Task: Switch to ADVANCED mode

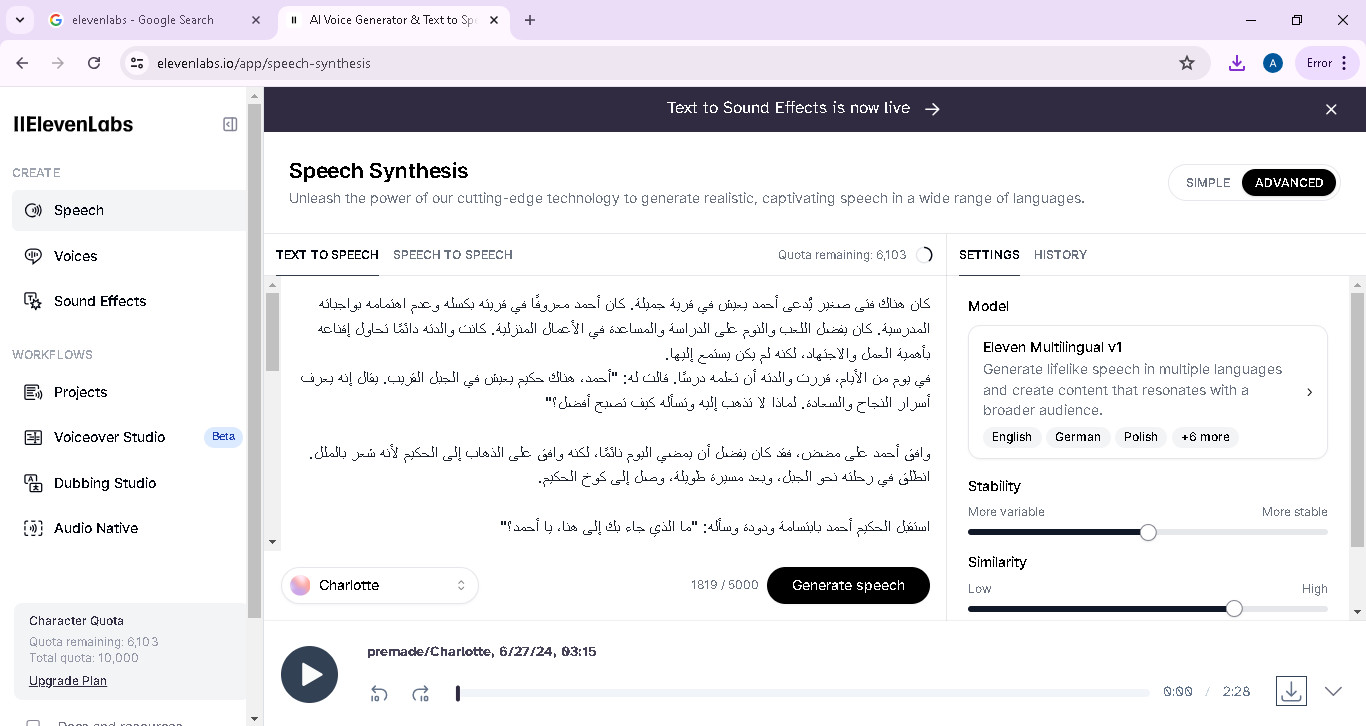Action: tap(1288, 183)
